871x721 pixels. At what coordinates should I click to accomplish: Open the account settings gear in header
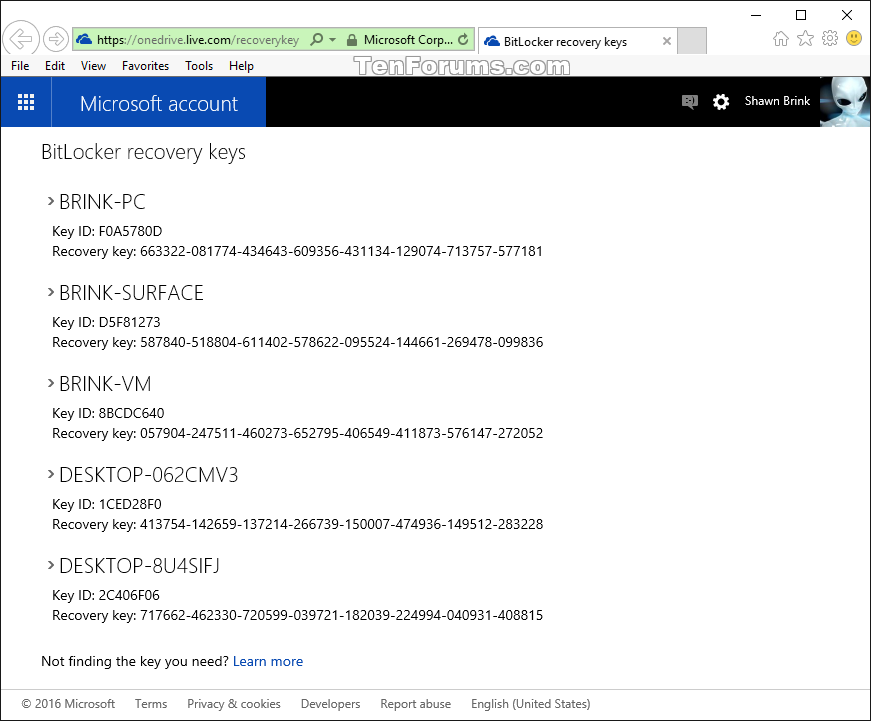[720, 102]
